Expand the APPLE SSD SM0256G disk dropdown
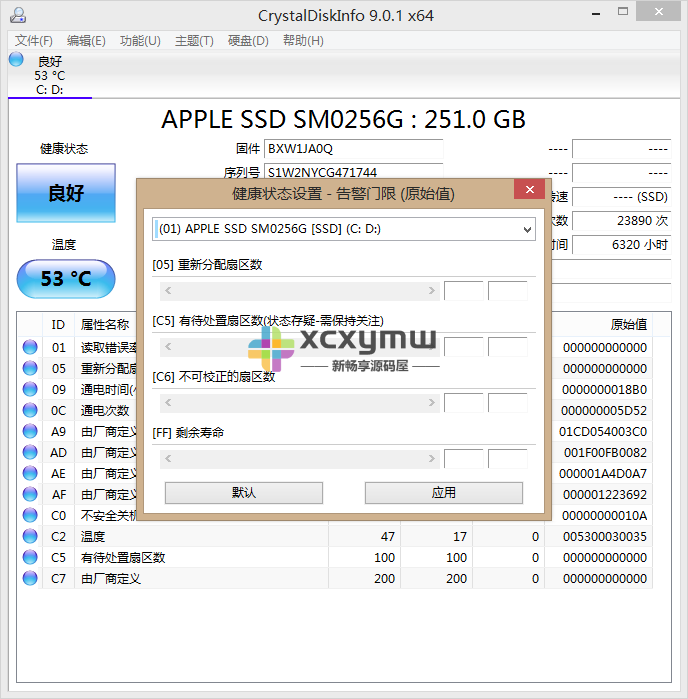 (527, 229)
